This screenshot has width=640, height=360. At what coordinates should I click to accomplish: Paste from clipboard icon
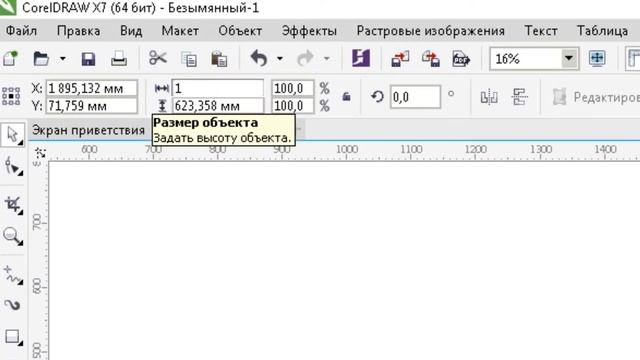tap(219, 59)
